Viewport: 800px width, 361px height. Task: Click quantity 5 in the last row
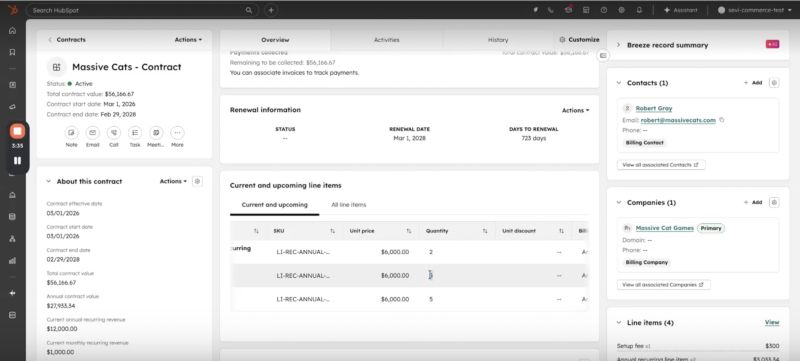click(x=431, y=299)
